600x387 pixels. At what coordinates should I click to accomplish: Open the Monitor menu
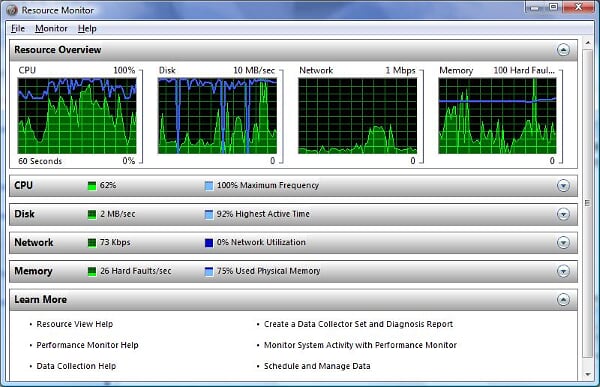point(51,28)
